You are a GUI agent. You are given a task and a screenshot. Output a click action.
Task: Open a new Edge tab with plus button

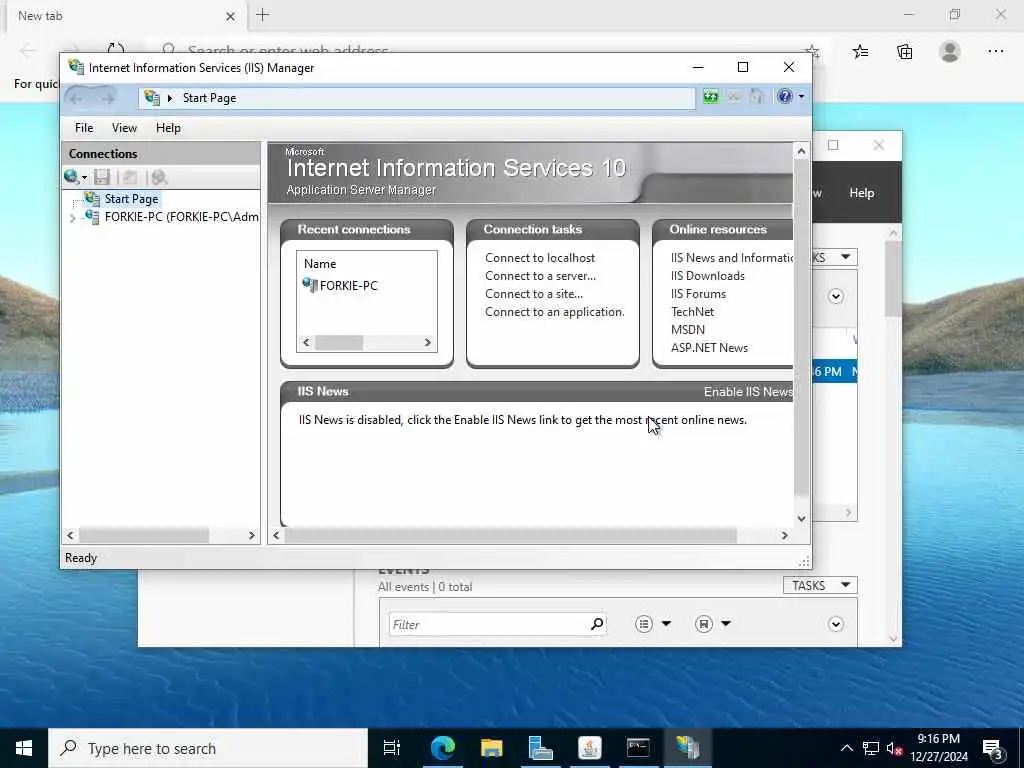(x=263, y=15)
